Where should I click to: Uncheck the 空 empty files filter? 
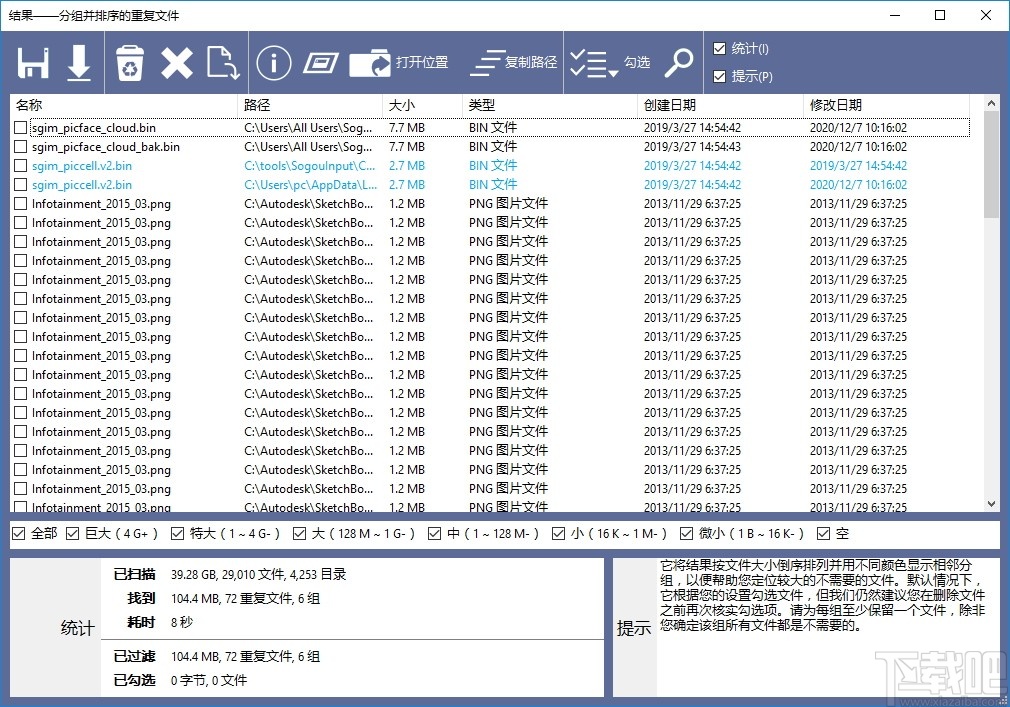[x=825, y=534]
